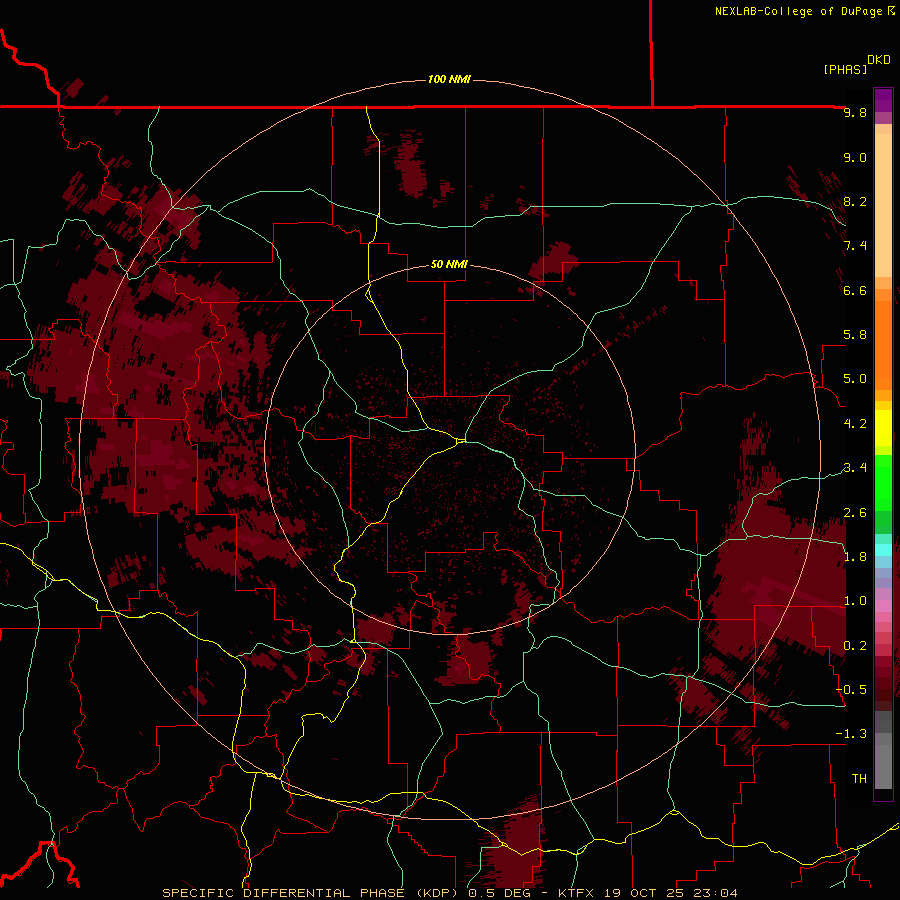Click the 9.0 value on the scale
Image resolution: width=900 pixels, height=900 pixels.
855,157
